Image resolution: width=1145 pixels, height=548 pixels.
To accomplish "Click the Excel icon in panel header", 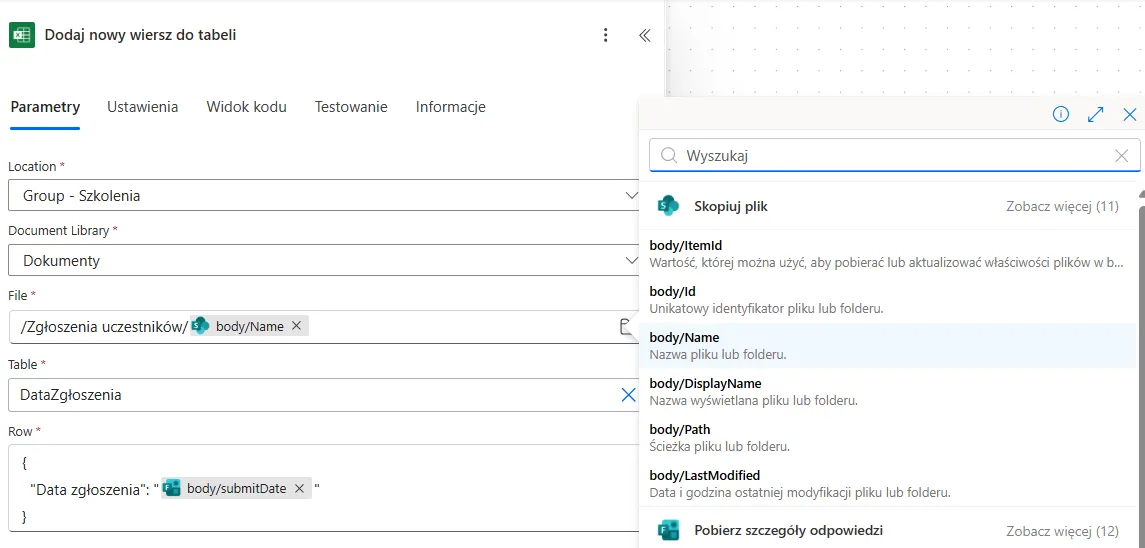I will tap(22, 35).
